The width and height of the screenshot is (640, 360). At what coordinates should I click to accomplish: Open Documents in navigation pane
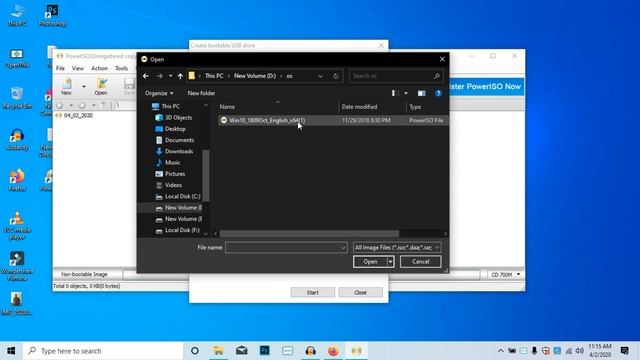pos(179,140)
